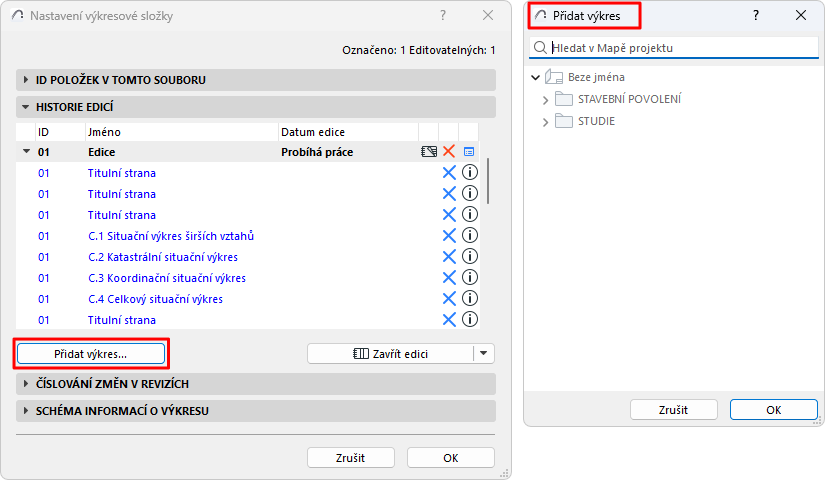Image resolution: width=825 pixels, height=480 pixels.
Task: Expand the STUDIE folder
Action: 545,121
